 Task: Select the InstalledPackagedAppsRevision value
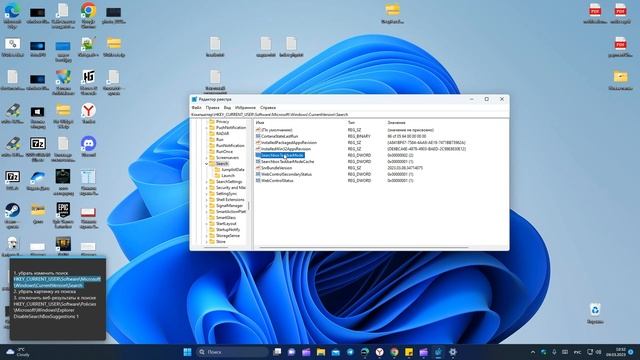pyautogui.click(x=289, y=143)
